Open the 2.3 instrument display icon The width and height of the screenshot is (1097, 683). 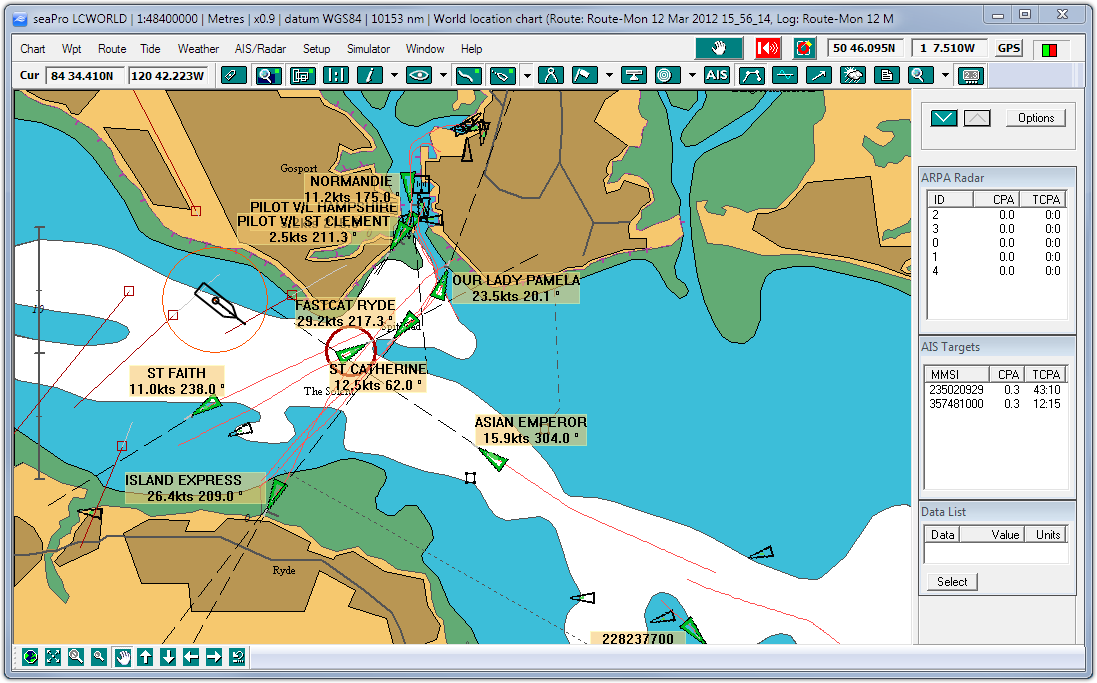pos(971,76)
